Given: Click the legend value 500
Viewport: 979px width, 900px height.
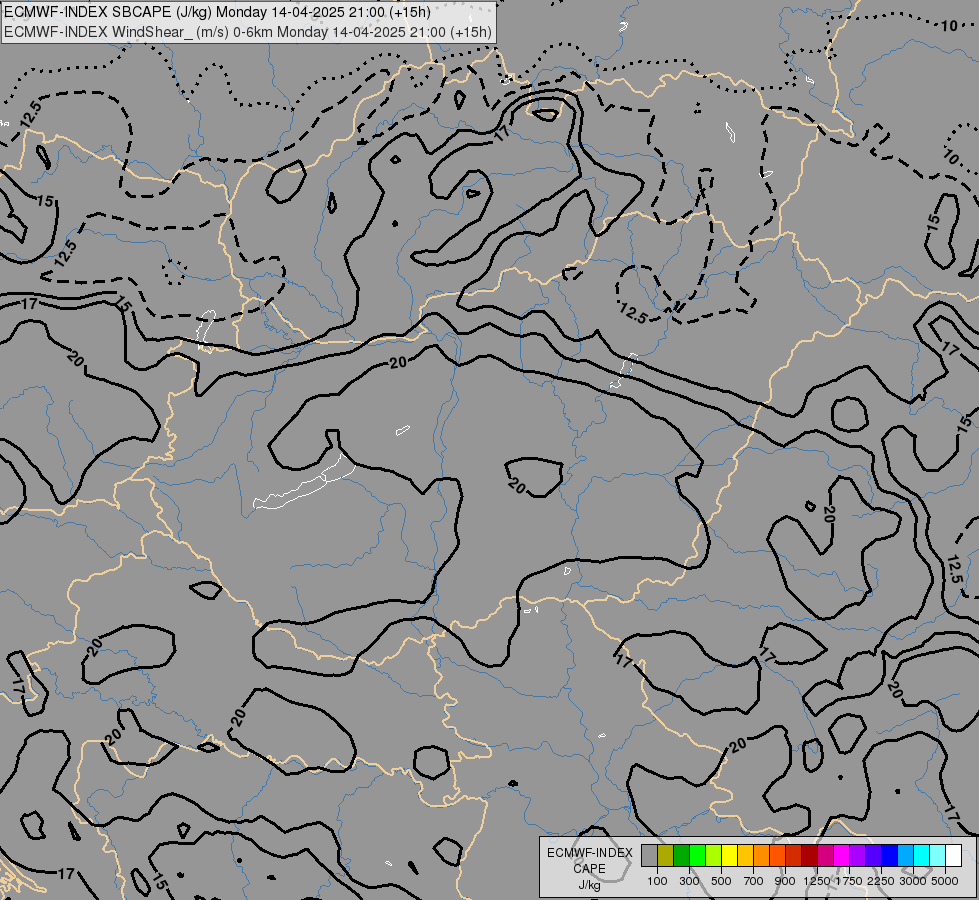Looking at the screenshot, I should [721, 881].
